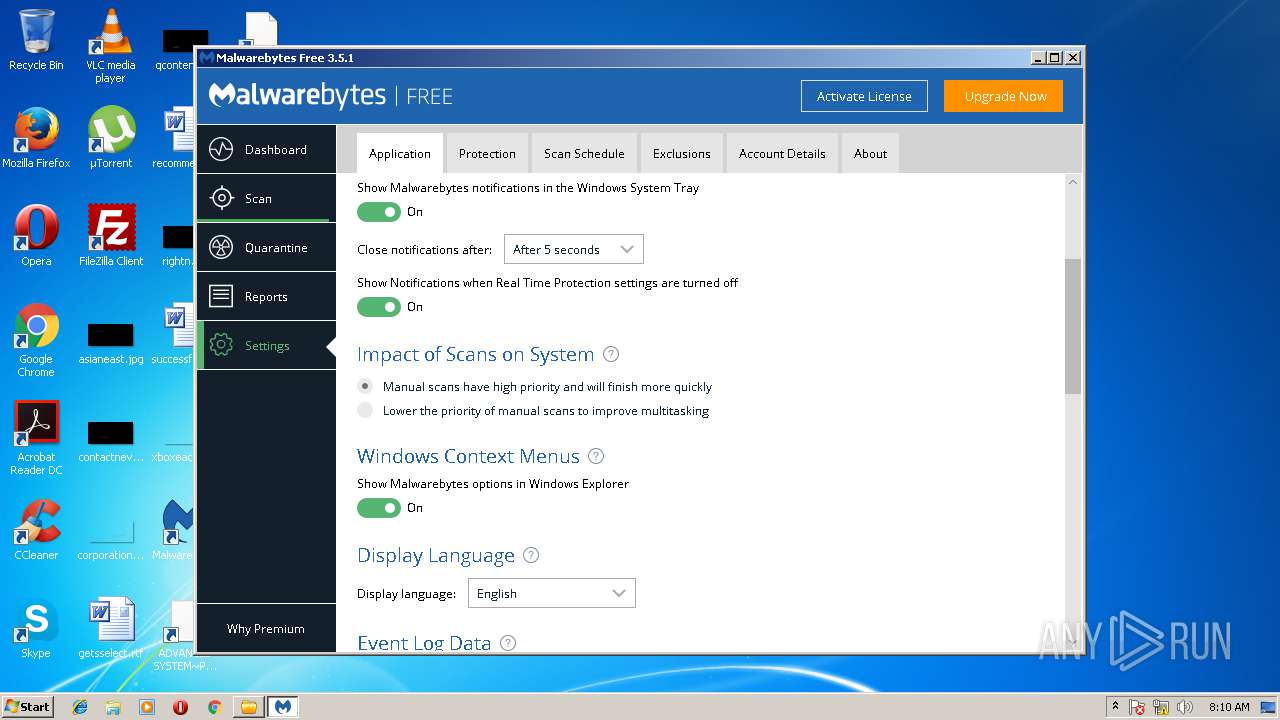
Task: Open help icon for Windows Context Menus
Action: tap(596, 456)
